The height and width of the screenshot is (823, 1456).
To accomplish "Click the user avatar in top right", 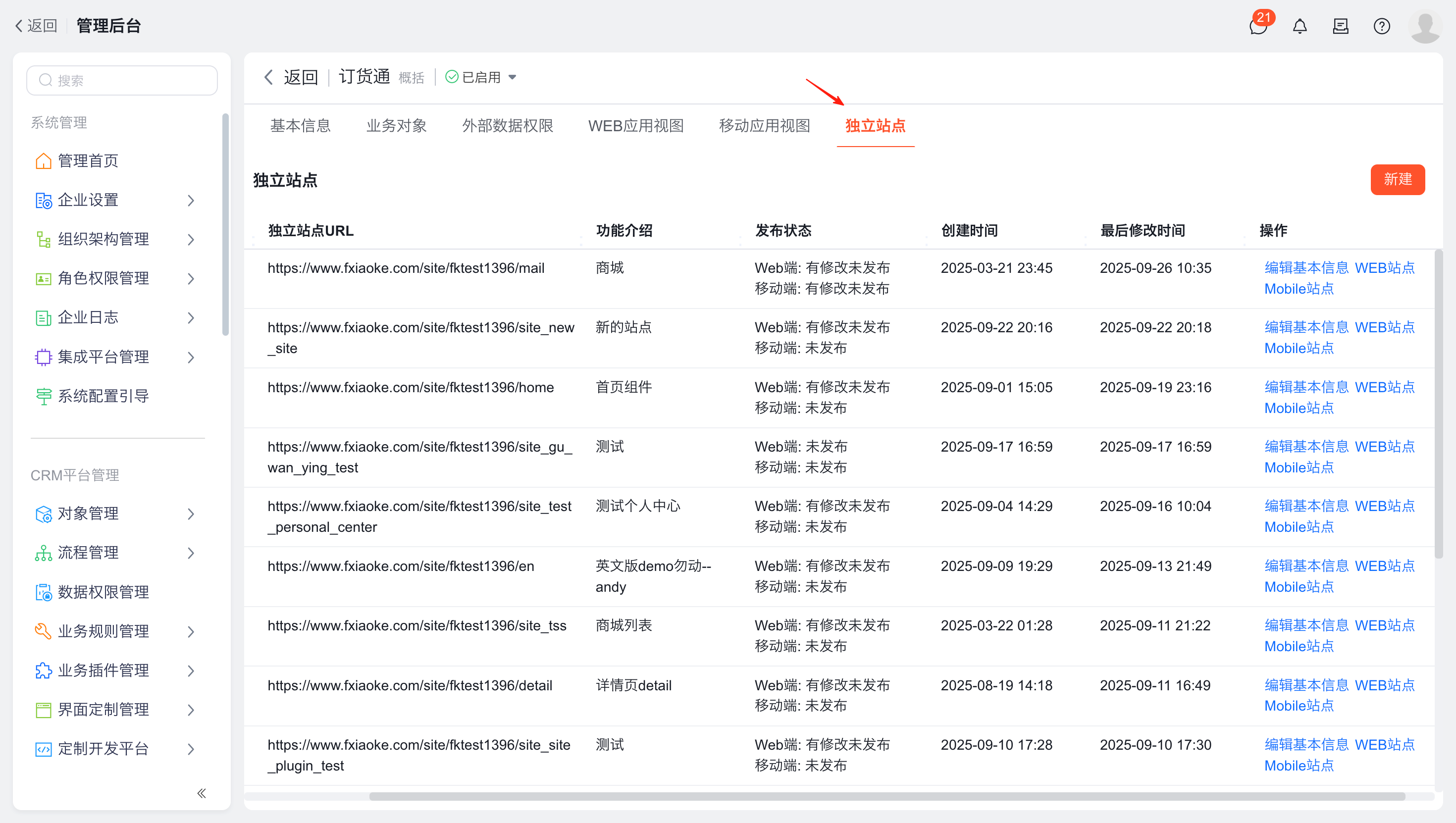I will click(x=1425, y=26).
